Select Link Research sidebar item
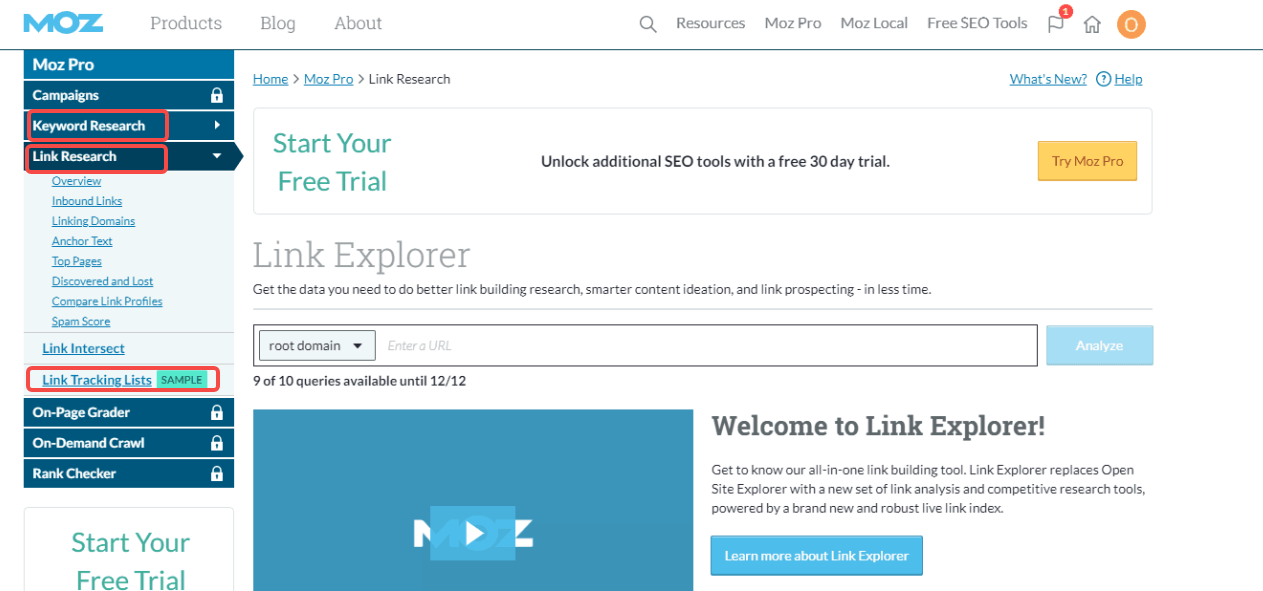Screen dimensions: 1263x591 129,156
